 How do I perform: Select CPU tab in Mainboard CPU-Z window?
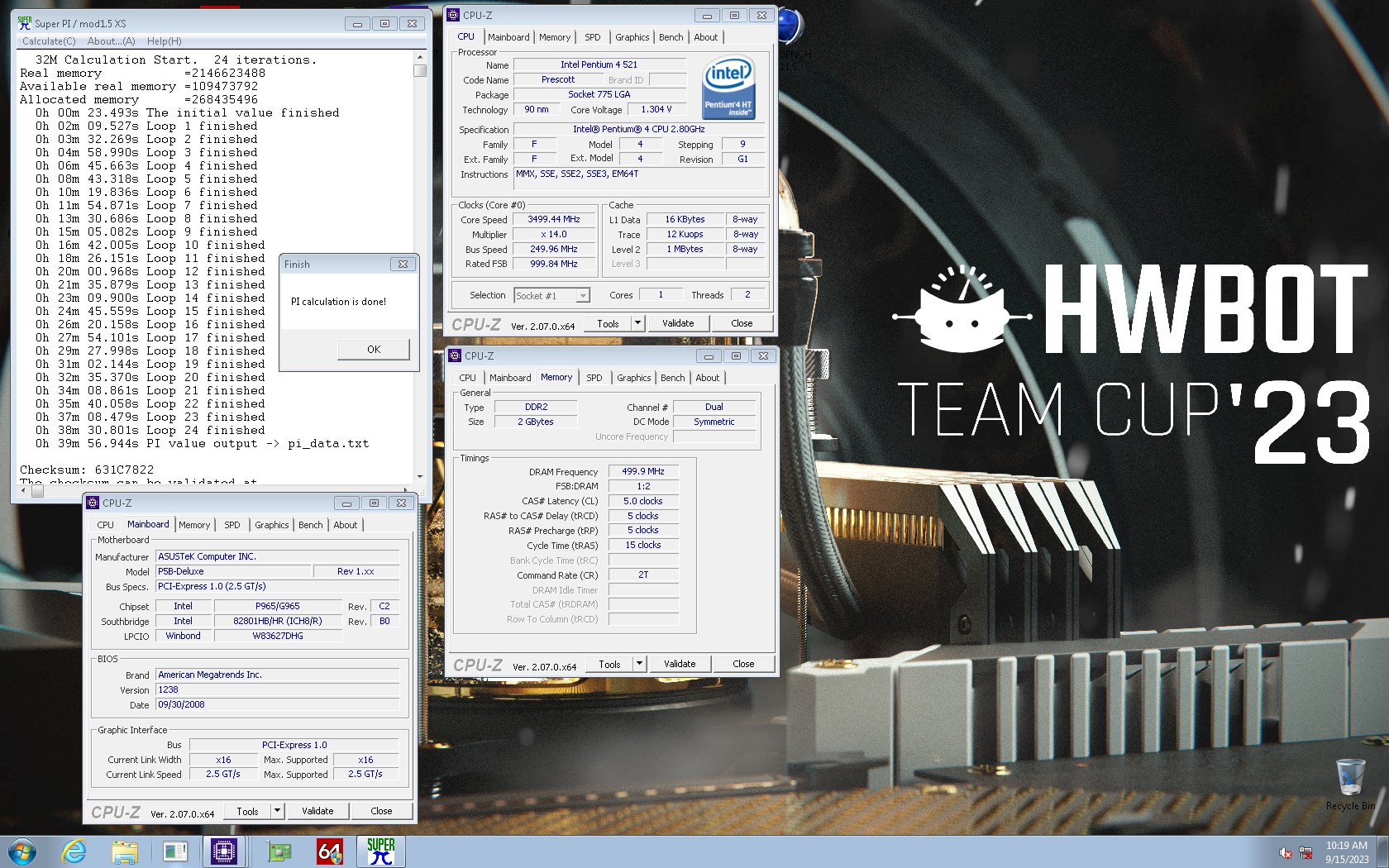pos(106,525)
